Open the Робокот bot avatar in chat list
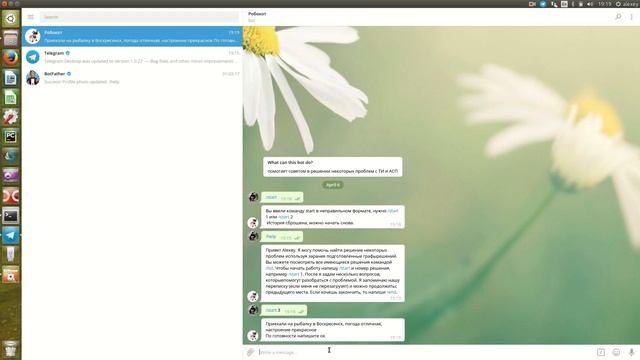 pos(33,36)
